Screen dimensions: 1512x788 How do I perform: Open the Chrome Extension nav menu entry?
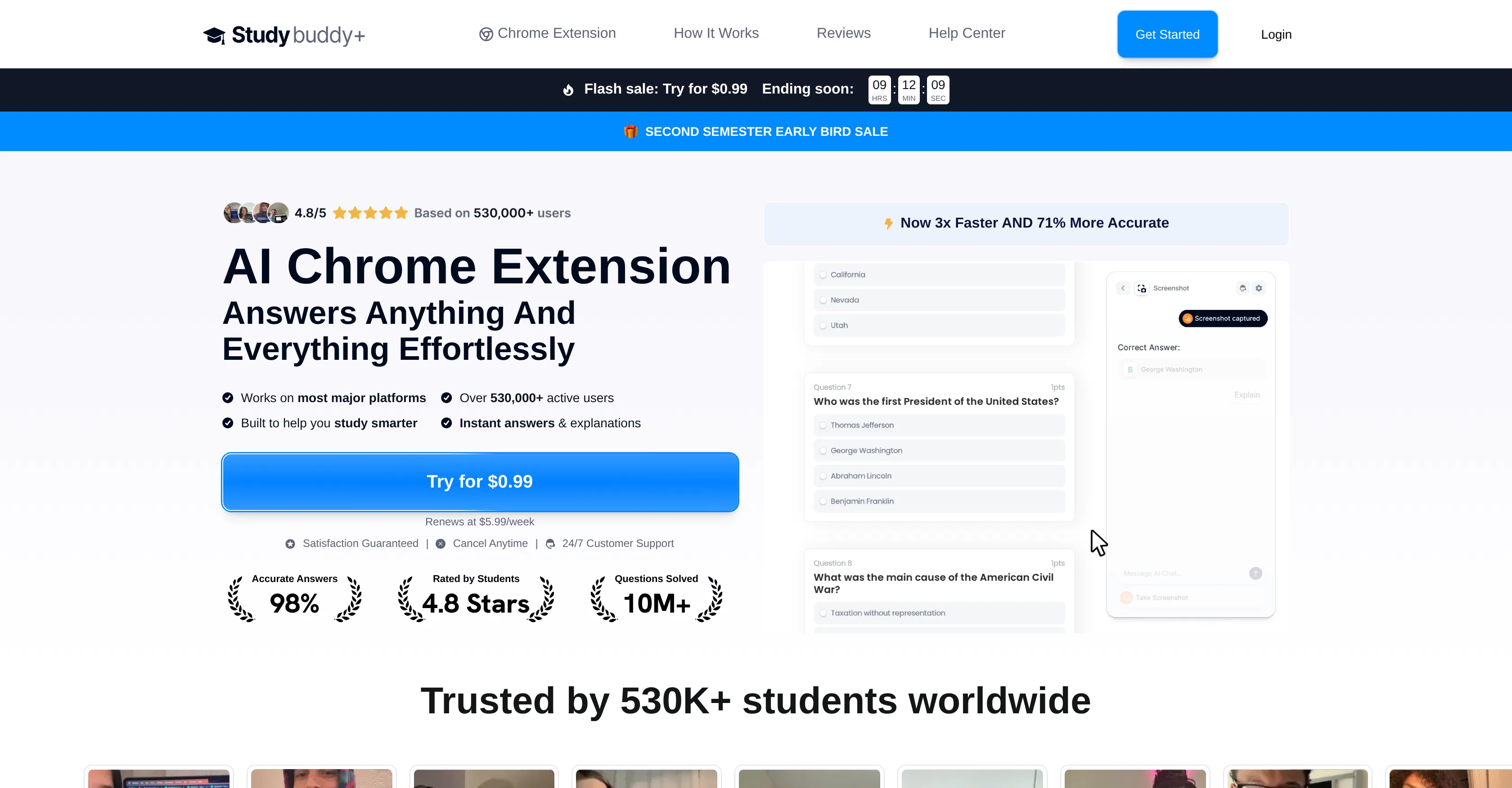tap(547, 33)
